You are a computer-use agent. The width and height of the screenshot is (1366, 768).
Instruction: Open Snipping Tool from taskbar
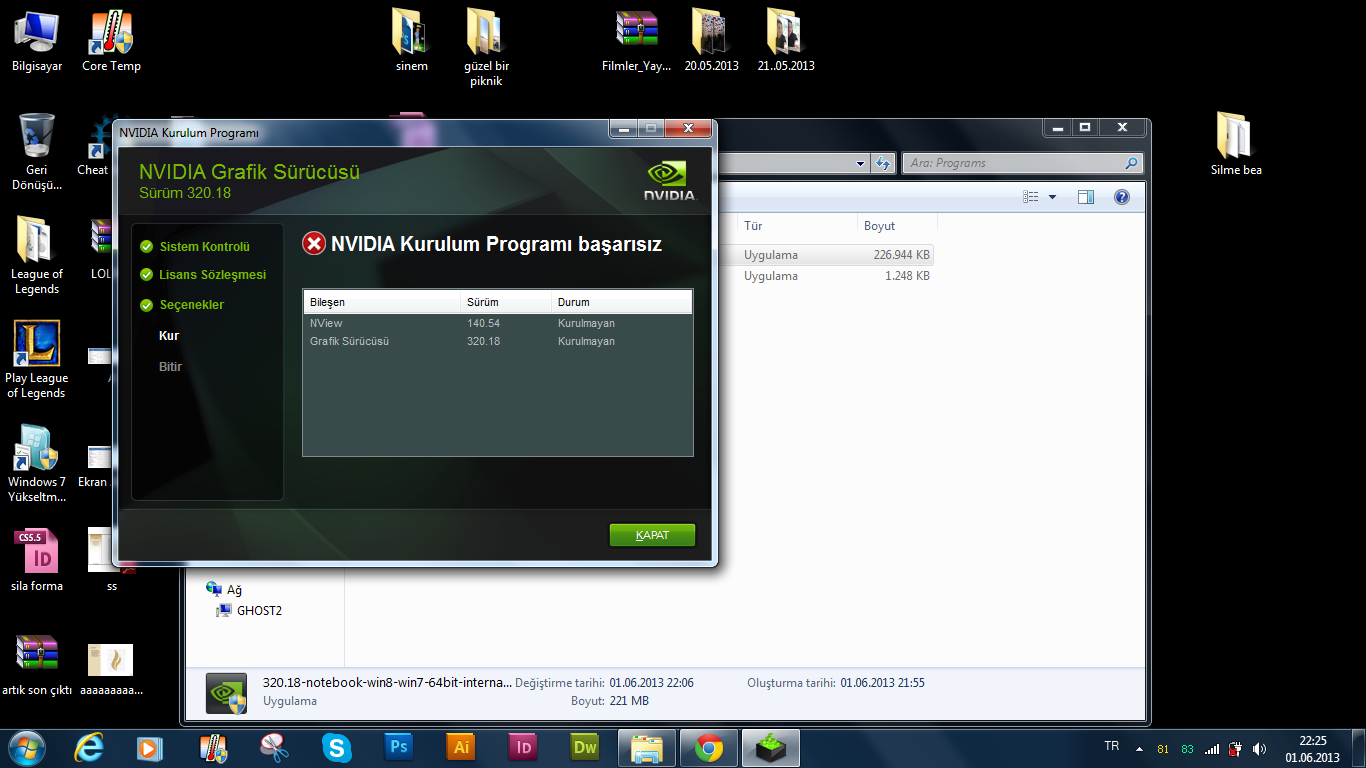pos(274,747)
